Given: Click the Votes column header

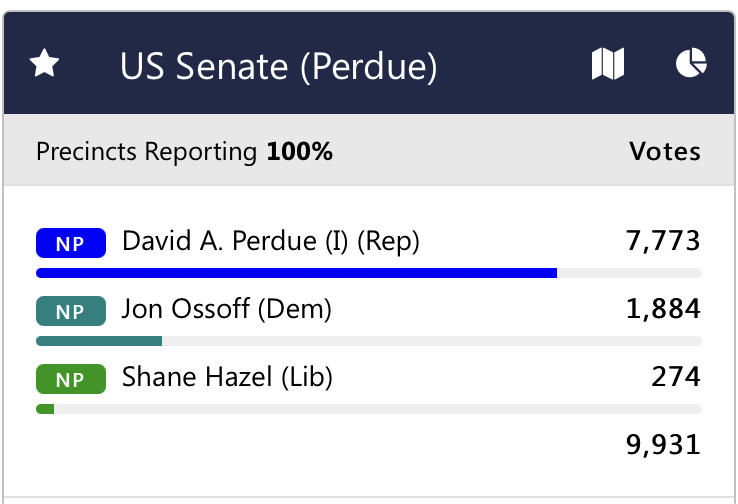Looking at the screenshot, I should click(x=665, y=152).
